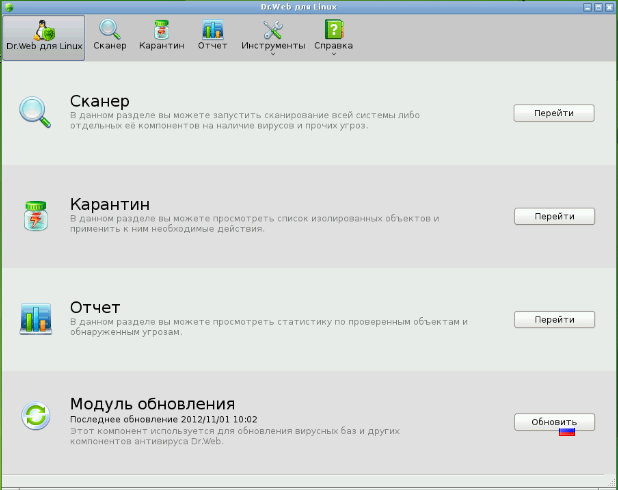Click the large magnifier icon beside Сканер heading
Image resolution: width=618 pixels, height=490 pixels.
[35, 112]
